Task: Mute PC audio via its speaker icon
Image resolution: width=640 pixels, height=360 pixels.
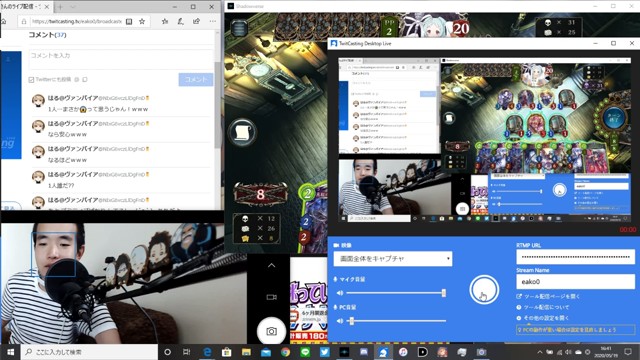Action: [x=340, y=321]
